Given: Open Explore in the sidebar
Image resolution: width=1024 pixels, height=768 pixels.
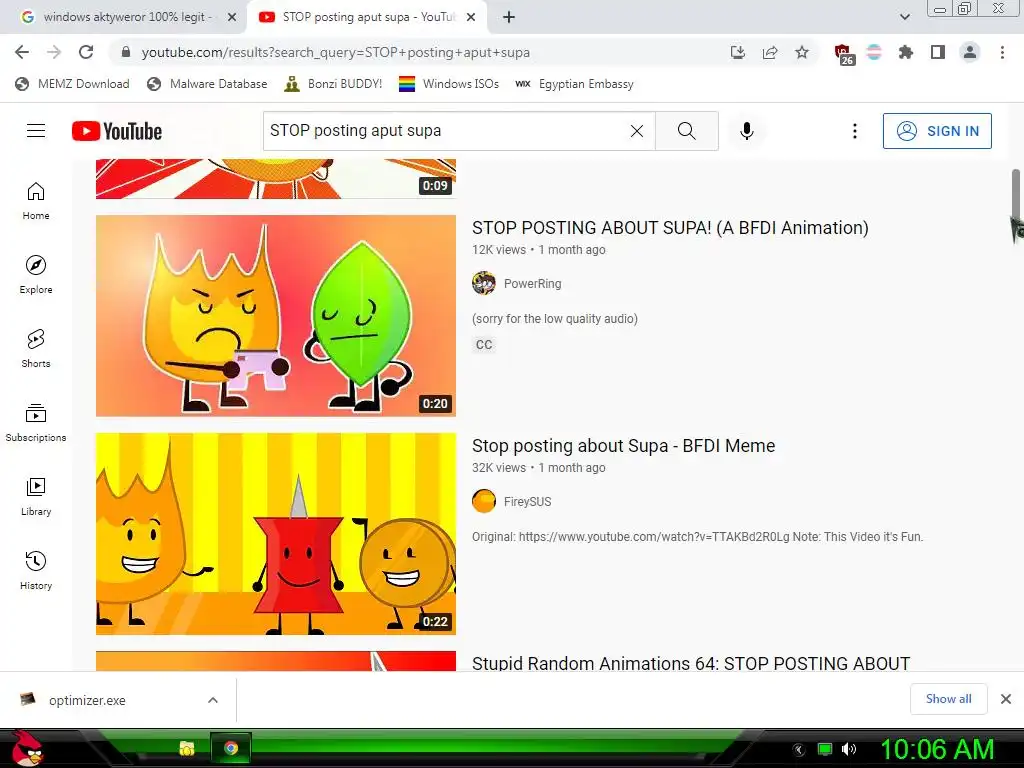Looking at the screenshot, I should click(36, 274).
